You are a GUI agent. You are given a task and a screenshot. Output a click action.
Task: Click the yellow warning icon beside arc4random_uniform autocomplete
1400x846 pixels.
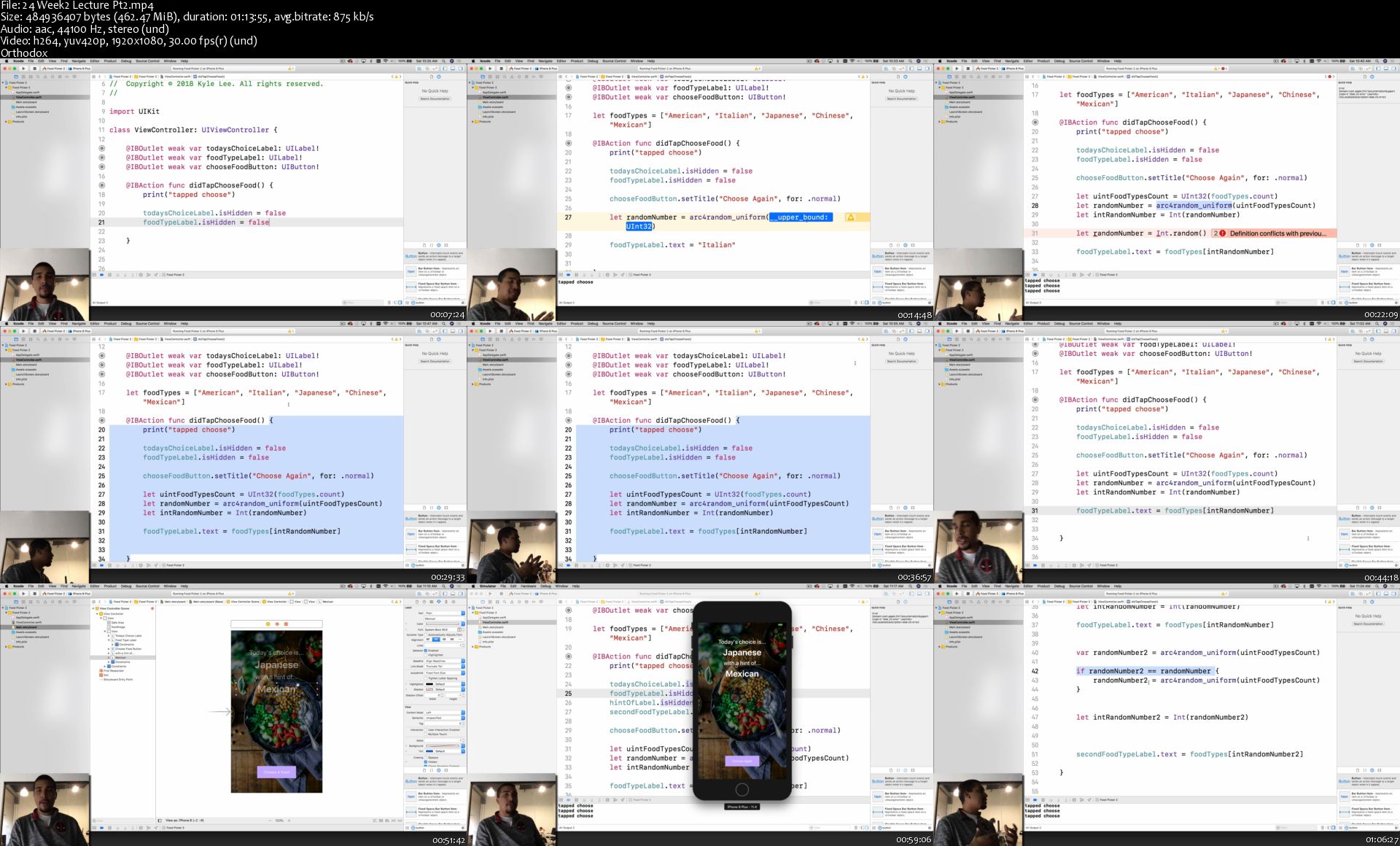[849, 217]
